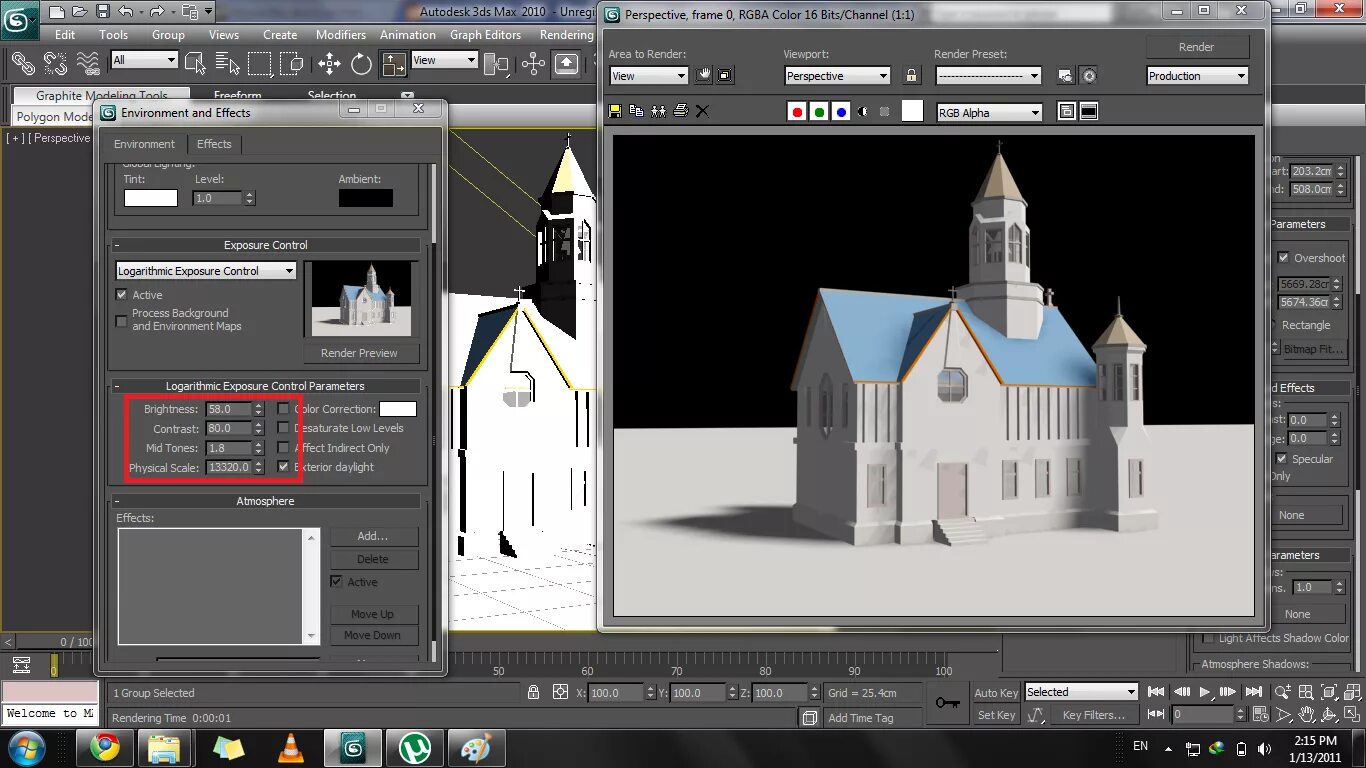Image resolution: width=1366 pixels, height=768 pixels.
Task: Click the Unlink Selection icon
Action: pyautogui.click(x=56, y=64)
